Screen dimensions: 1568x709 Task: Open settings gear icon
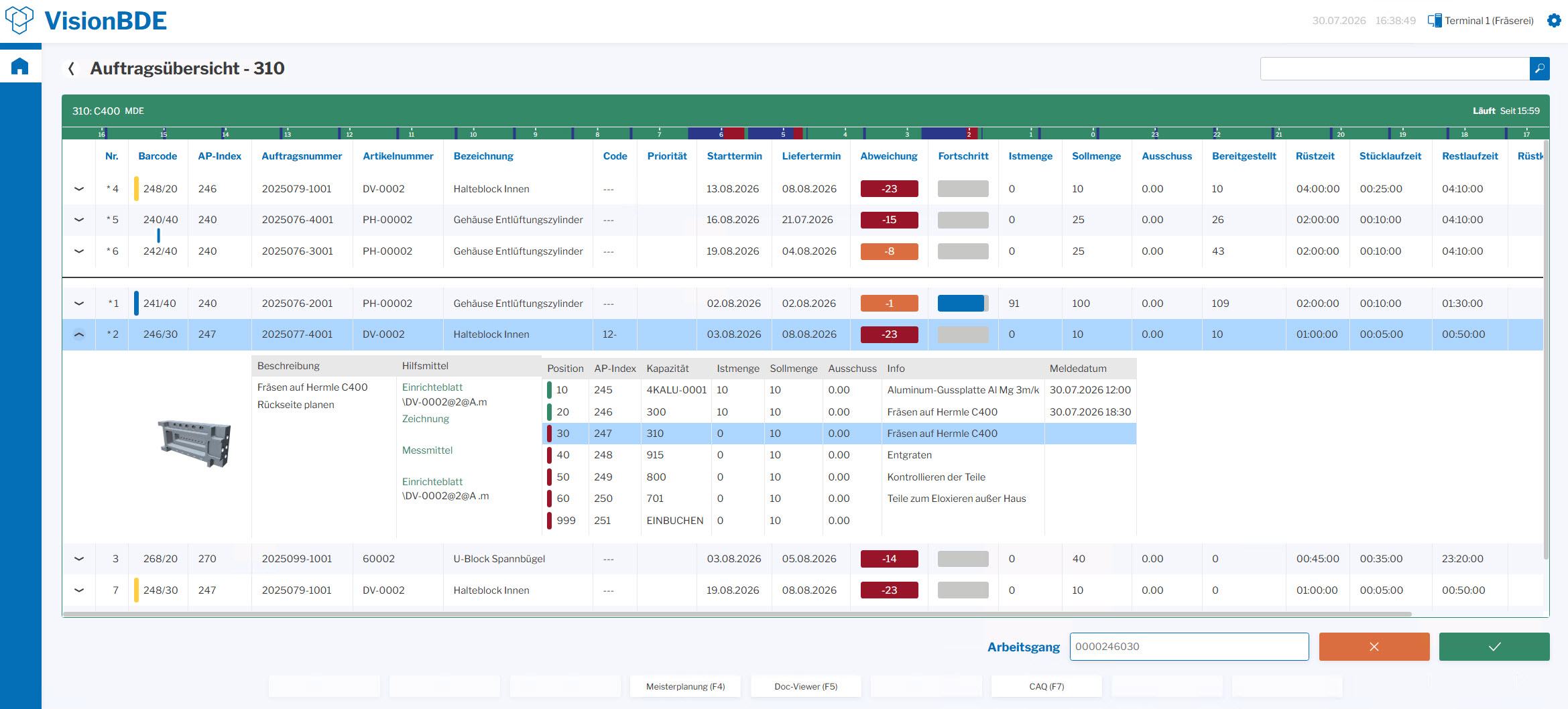point(1554,21)
